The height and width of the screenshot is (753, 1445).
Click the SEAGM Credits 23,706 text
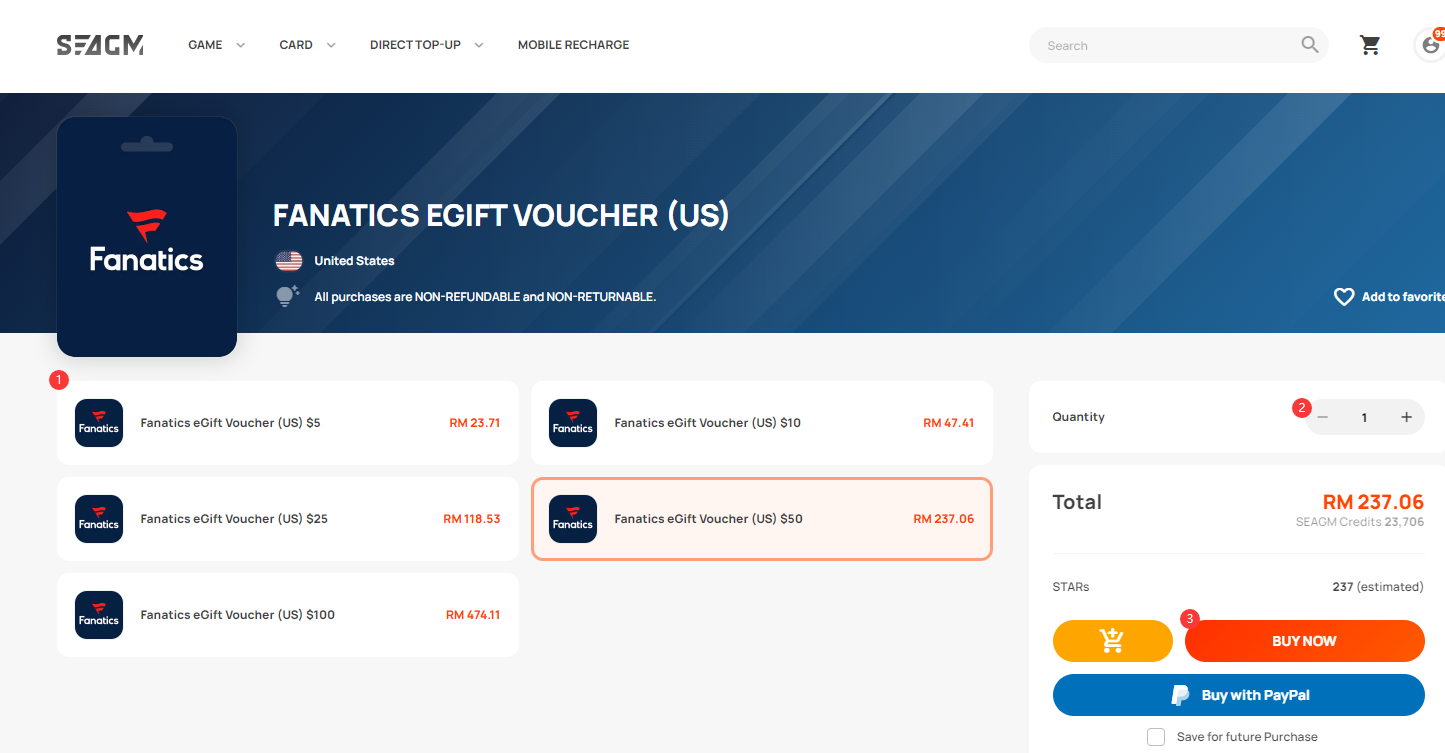1360,522
